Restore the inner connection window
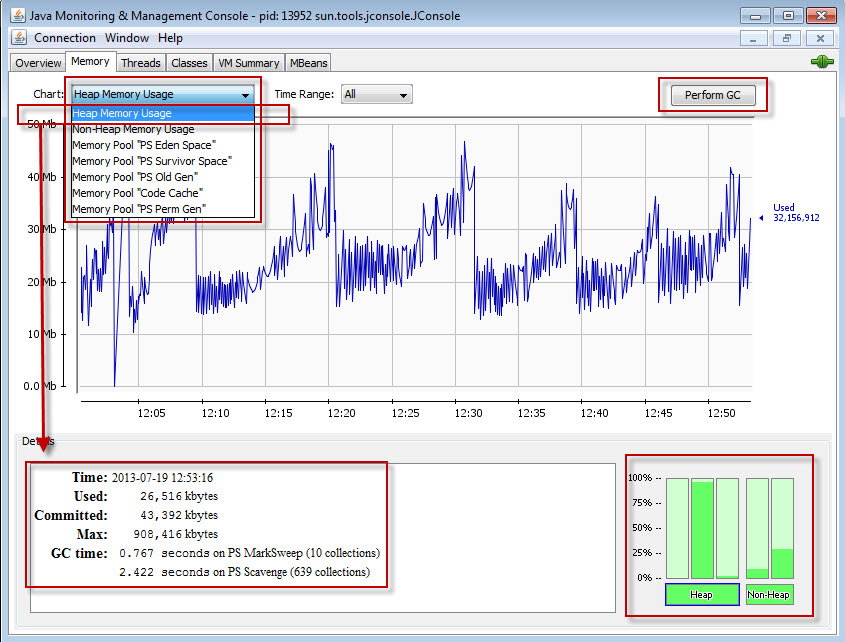The height and width of the screenshot is (642, 845). tap(787, 38)
